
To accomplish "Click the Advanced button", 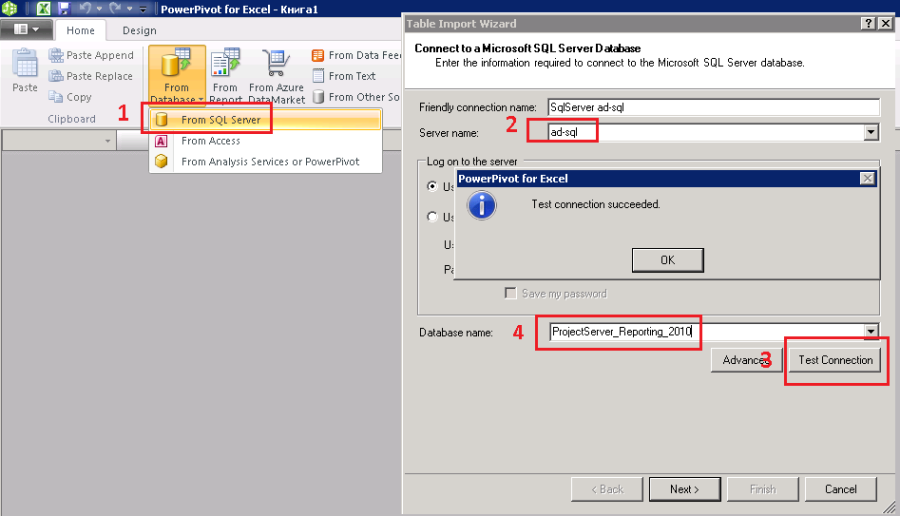I will pyautogui.click(x=746, y=360).
